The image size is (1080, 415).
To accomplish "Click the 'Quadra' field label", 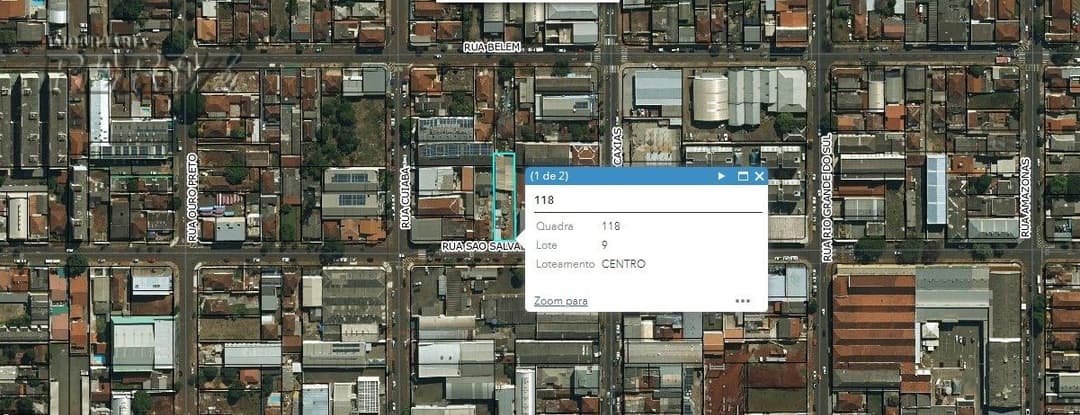I will (x=554, y=226).
